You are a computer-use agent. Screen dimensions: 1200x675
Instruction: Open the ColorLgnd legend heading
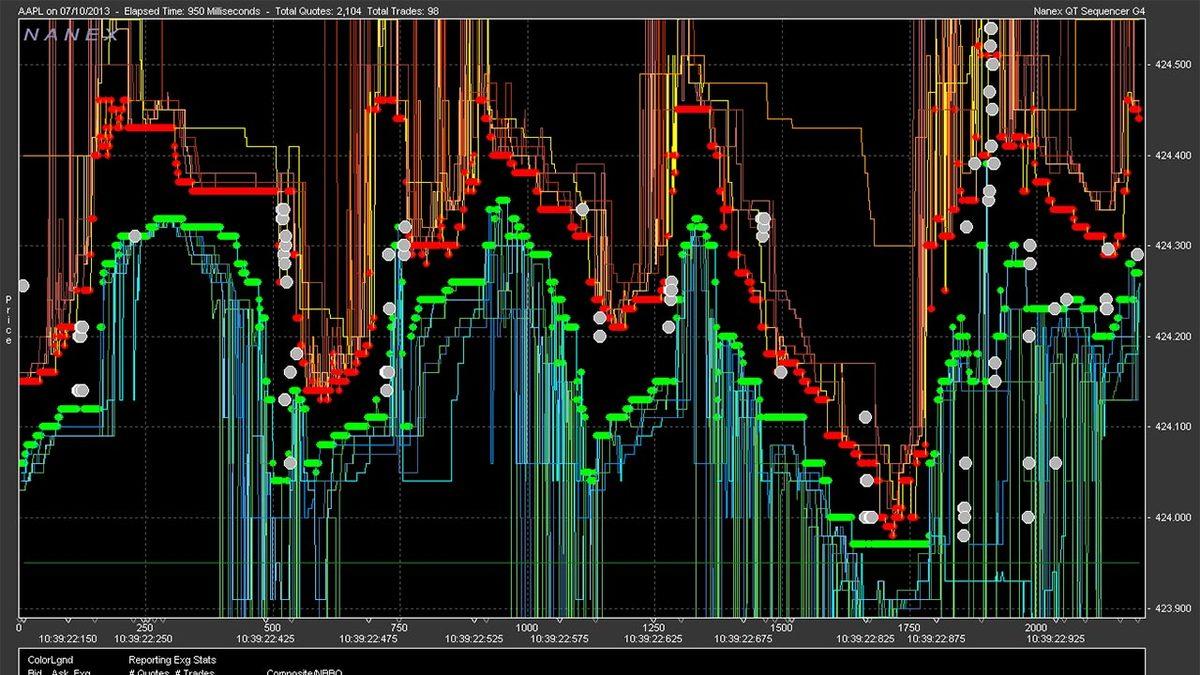point(50,660)
